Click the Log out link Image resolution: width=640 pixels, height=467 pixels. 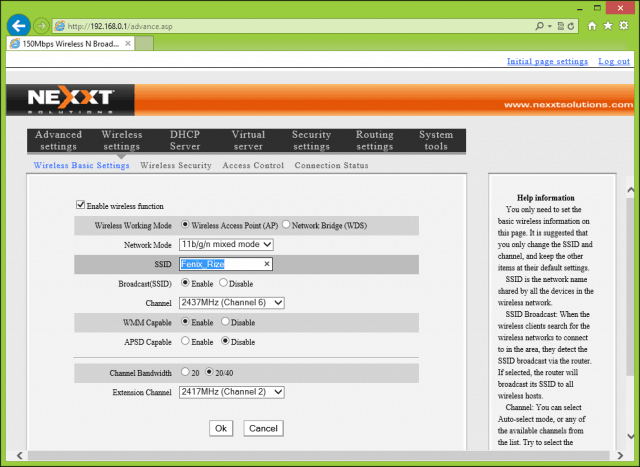pyautogui.click(x=614, y=61)
